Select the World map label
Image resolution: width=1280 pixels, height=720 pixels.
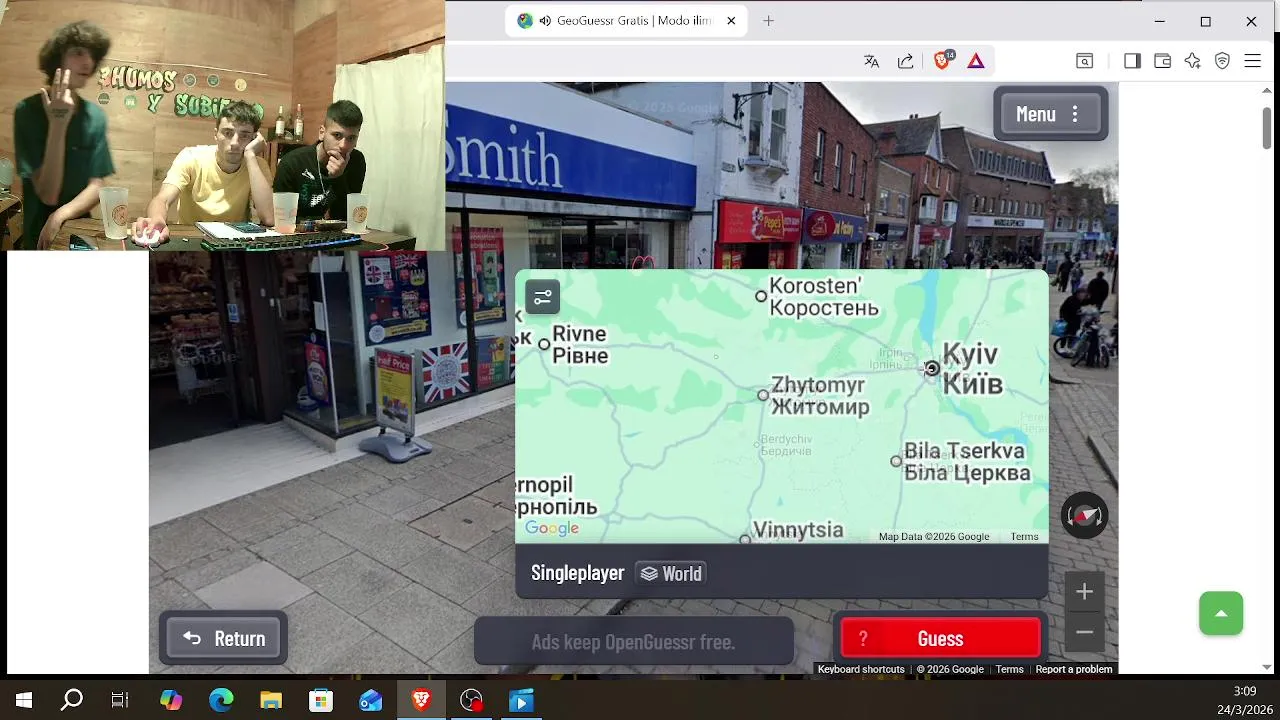[671, 573]
